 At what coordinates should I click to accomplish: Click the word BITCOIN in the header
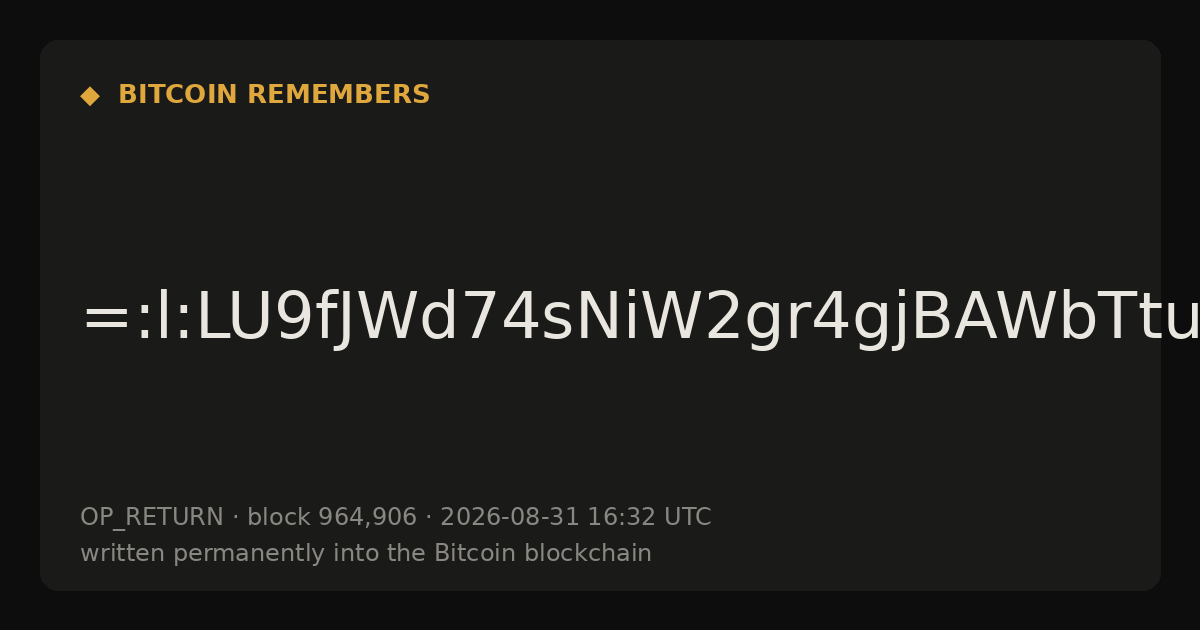pos(179,95)
